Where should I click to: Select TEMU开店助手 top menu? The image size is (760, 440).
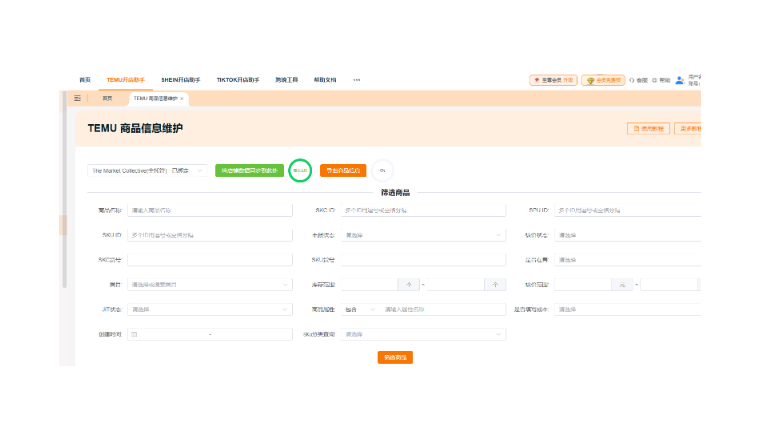coord(126,80)
